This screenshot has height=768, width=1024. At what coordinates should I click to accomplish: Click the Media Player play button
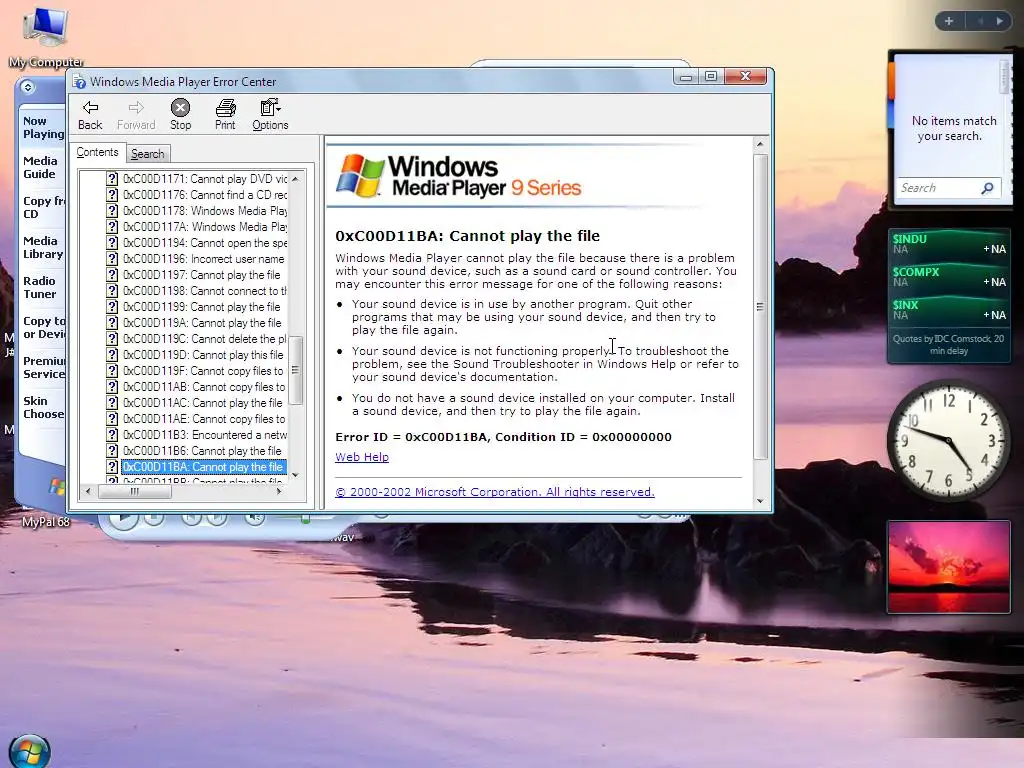point(123,519)
